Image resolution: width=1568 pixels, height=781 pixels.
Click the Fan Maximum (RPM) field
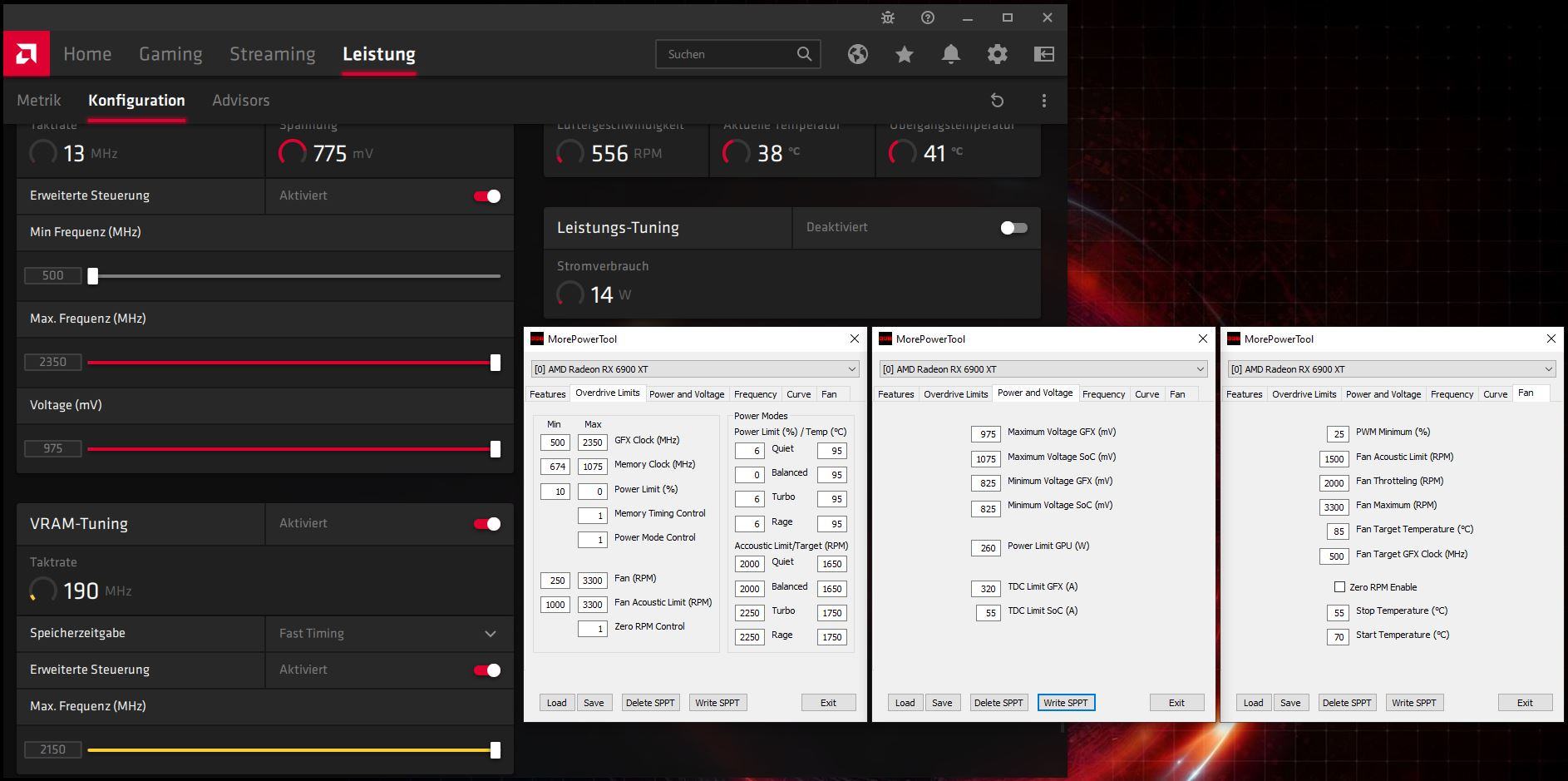coord(1334,507)
